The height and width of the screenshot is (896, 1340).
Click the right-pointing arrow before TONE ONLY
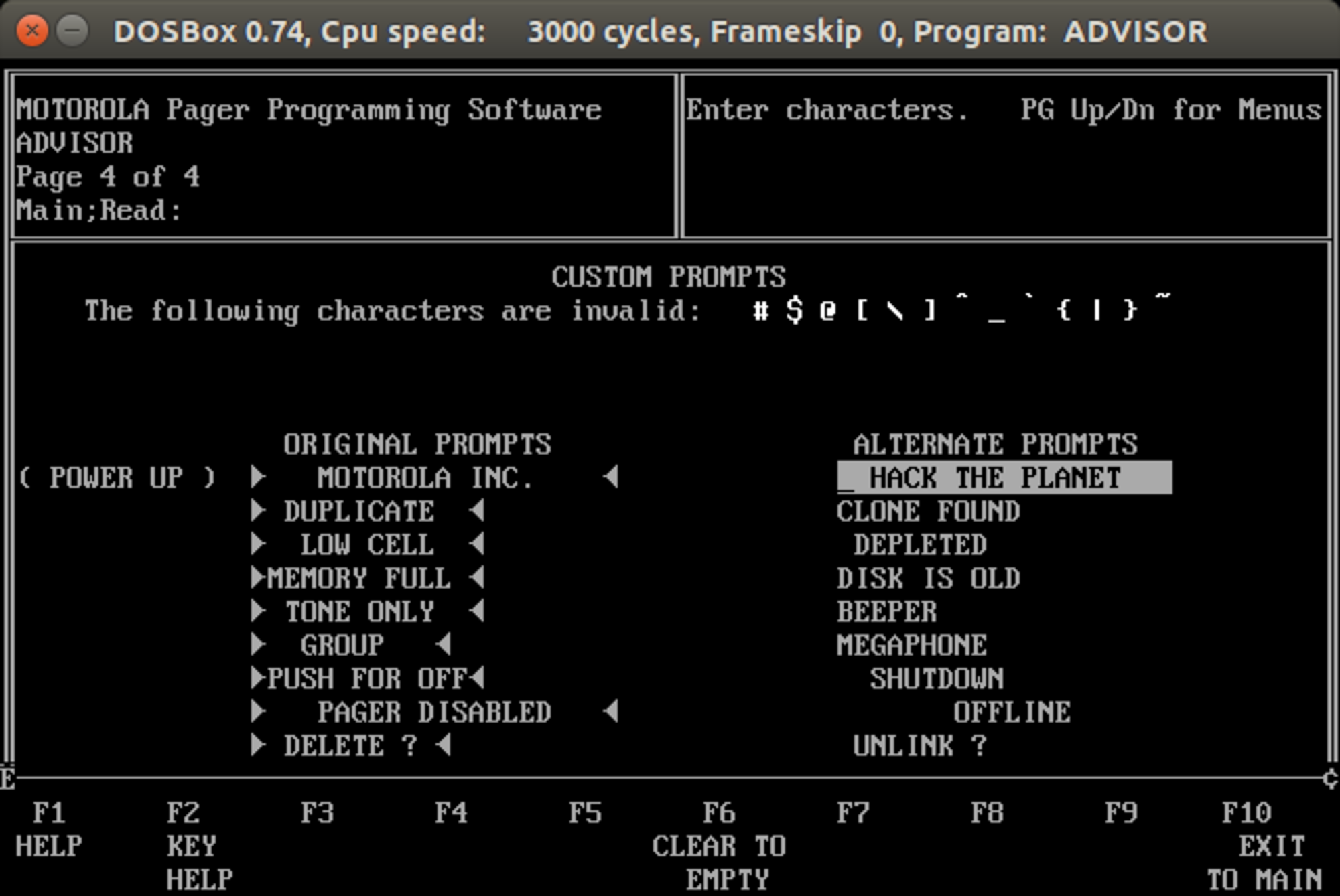pyautogui.click(x=258, y=611)
